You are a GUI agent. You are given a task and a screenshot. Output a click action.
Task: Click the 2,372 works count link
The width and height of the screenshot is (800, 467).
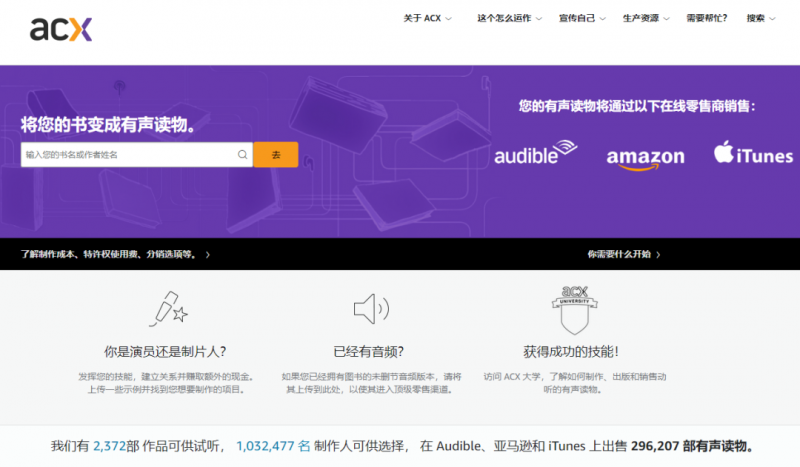[110, 446]
